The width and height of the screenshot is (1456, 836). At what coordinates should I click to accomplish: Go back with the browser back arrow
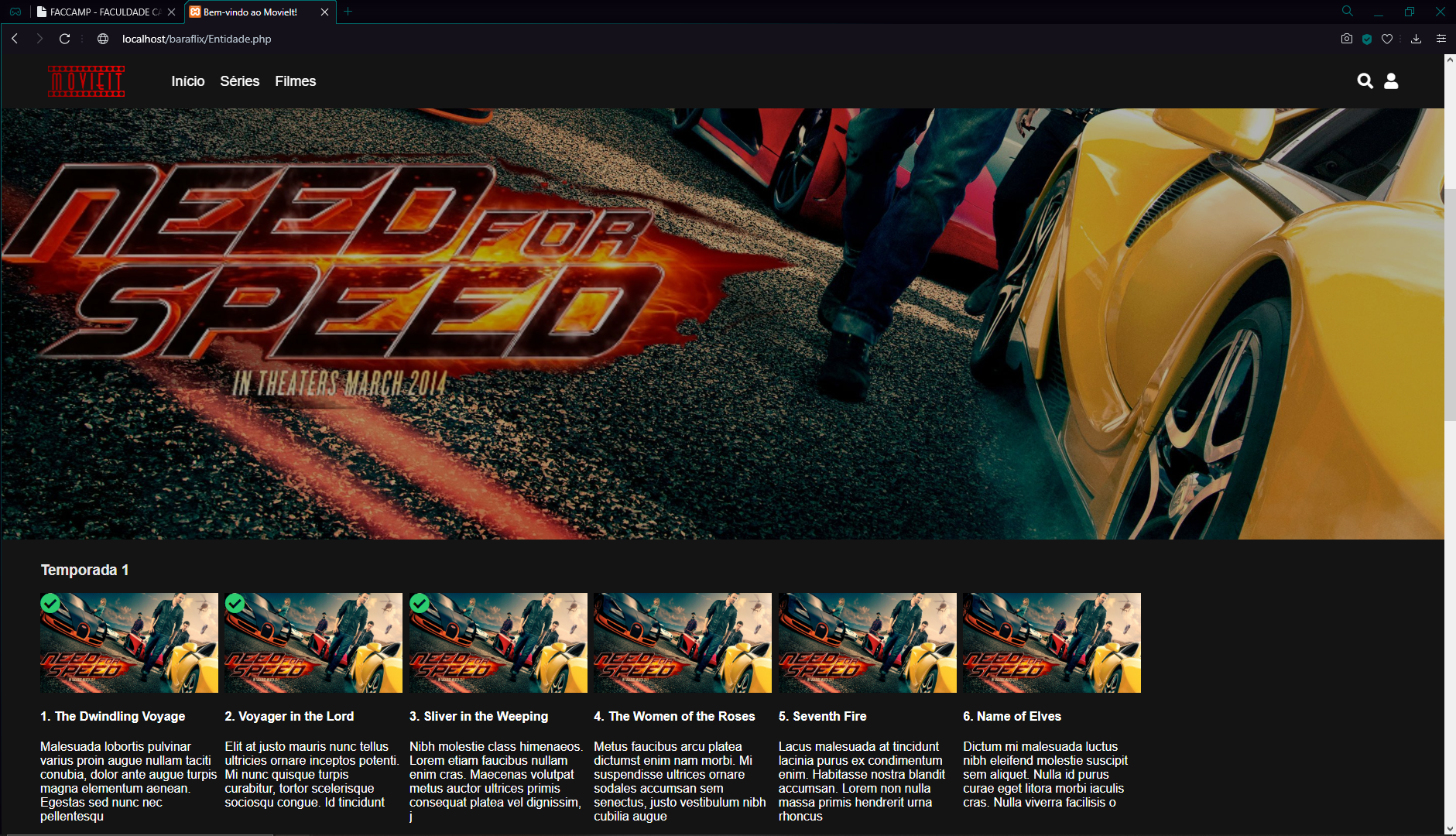(x=15, y=39)
